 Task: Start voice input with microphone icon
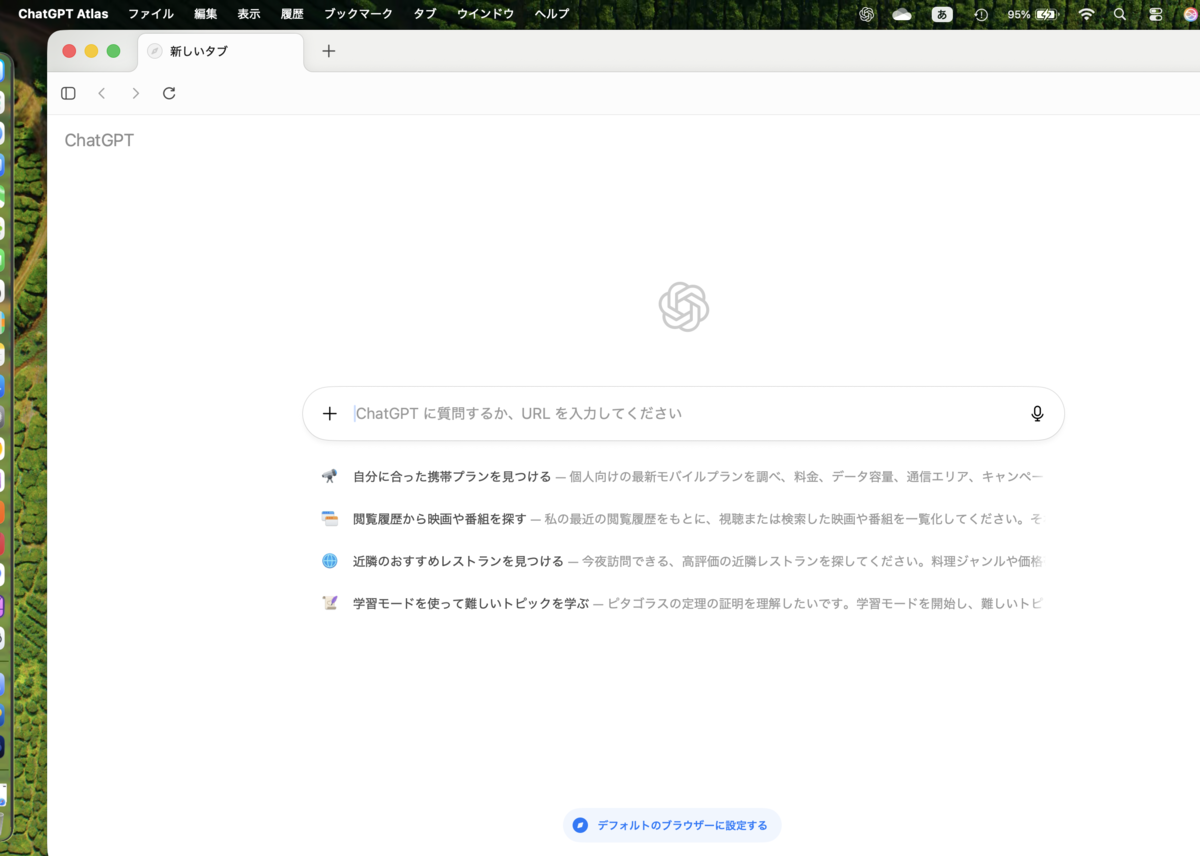tap(1037, 413)
